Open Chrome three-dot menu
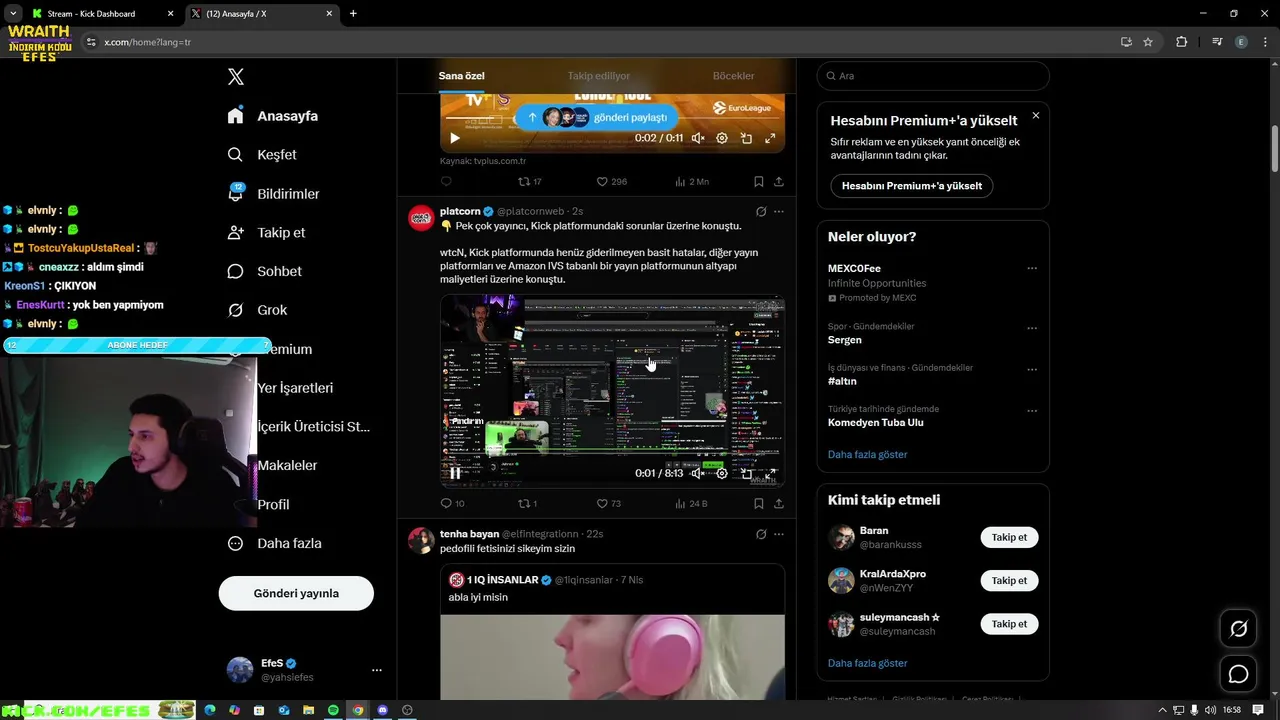Screen dimensions: 1280x720 1264,42
